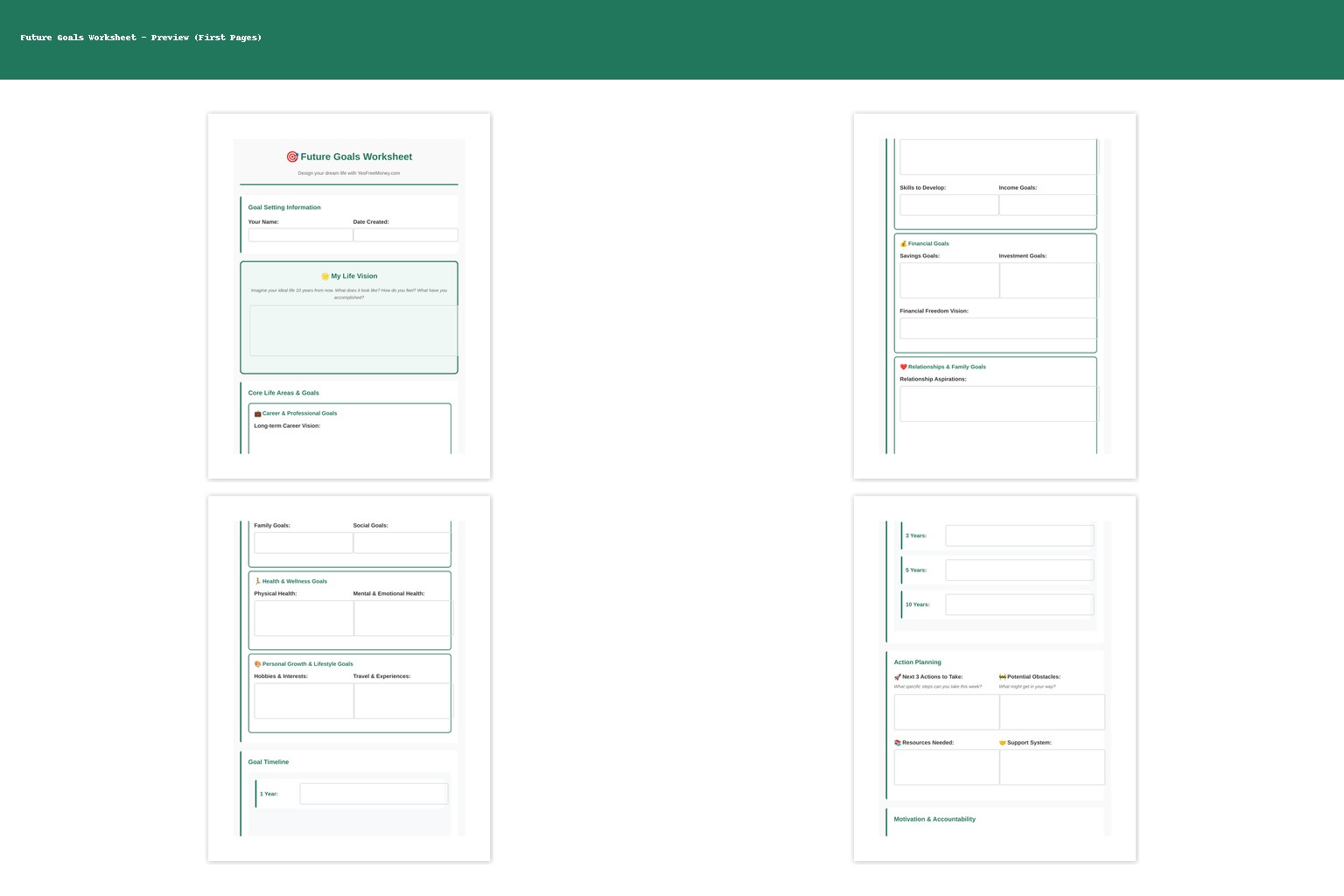Click the heart icon beside Relationships & Family Goals
Viewport: 1344px width, 896px height.
[904, 367]
